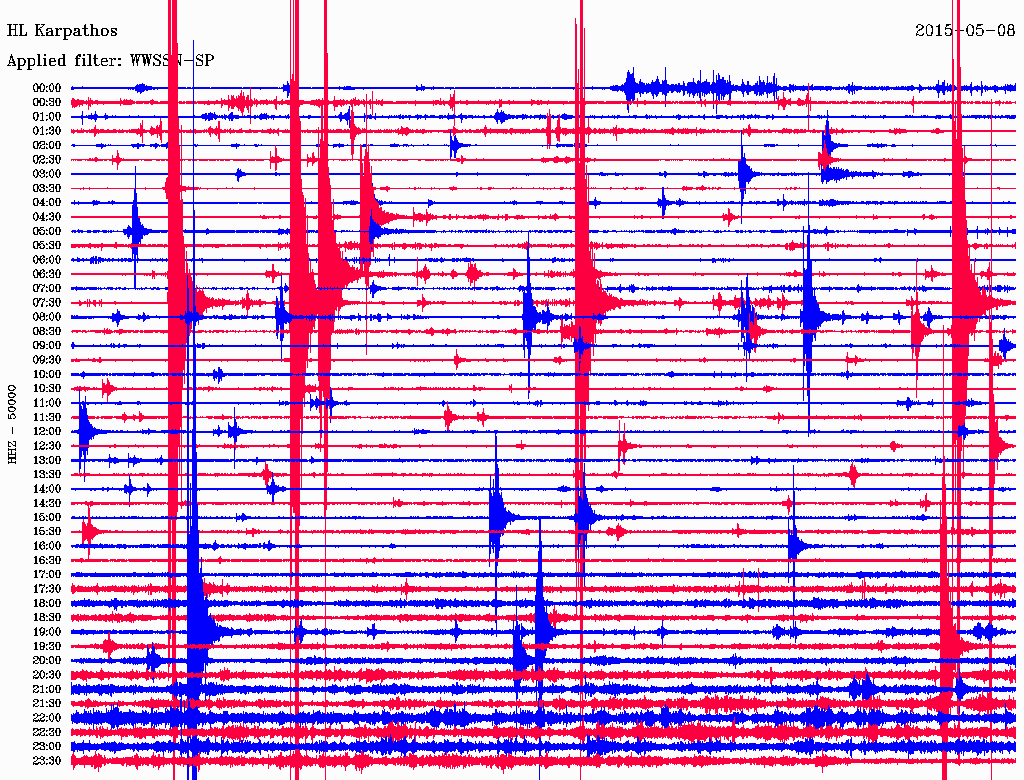Select the 22:00 time label
Image resolution: width=1024 pixels, height=780 pixels.
[47, 718]
